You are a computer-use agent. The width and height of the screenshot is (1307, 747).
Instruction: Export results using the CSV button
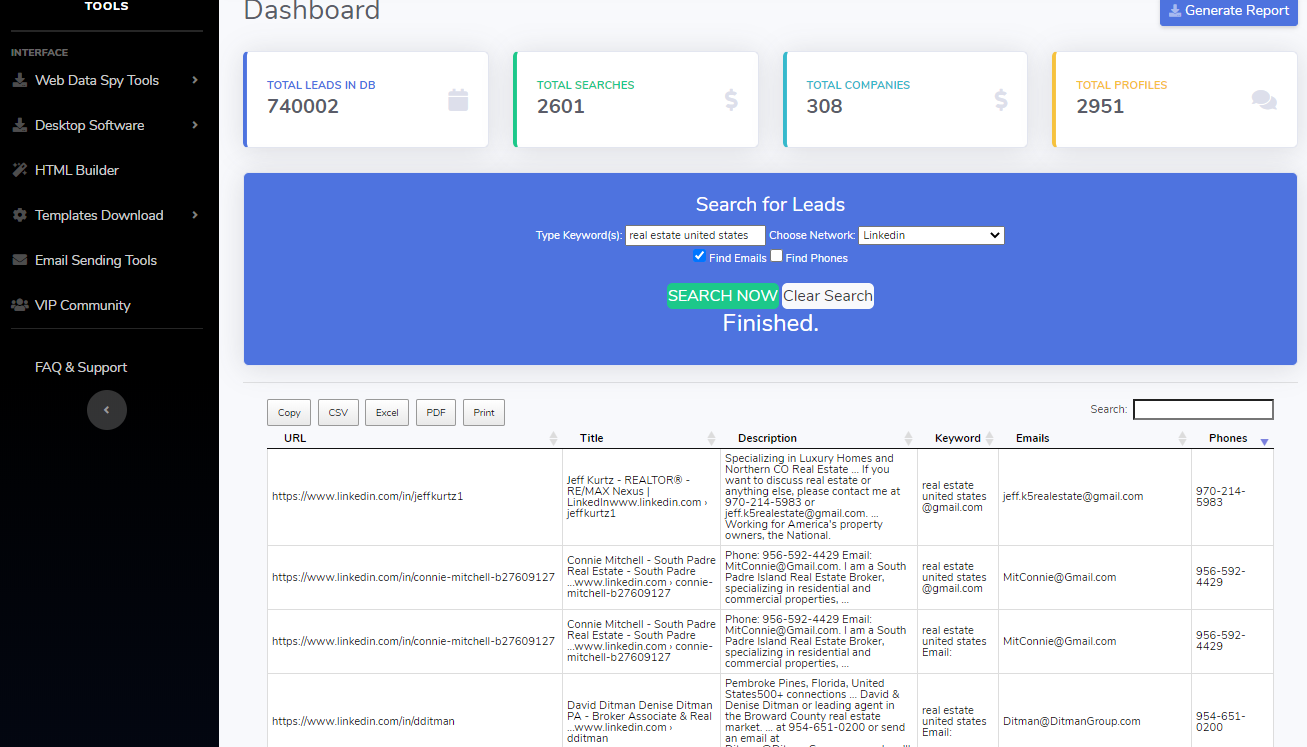coord(338,412)
